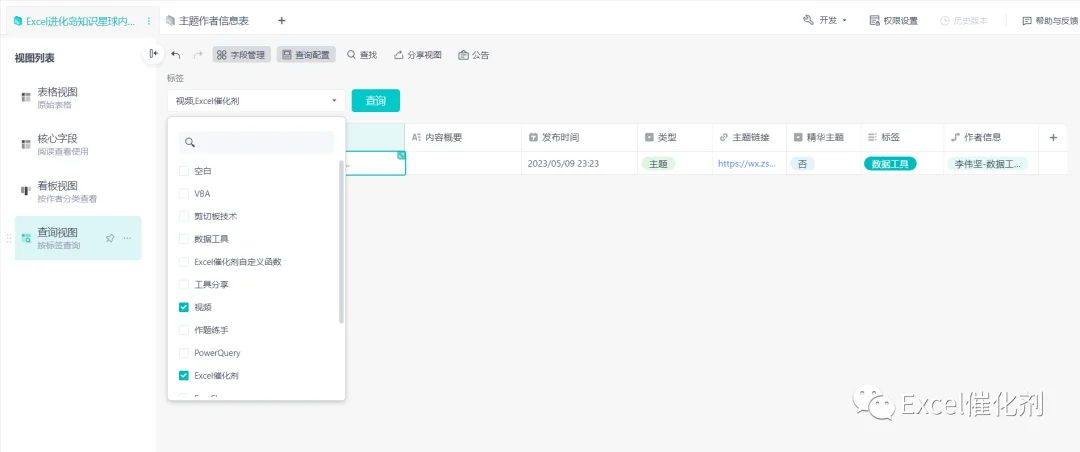The image size is (1080, 452).
Task: Click the 主题链接 column header
Action: 749,138
